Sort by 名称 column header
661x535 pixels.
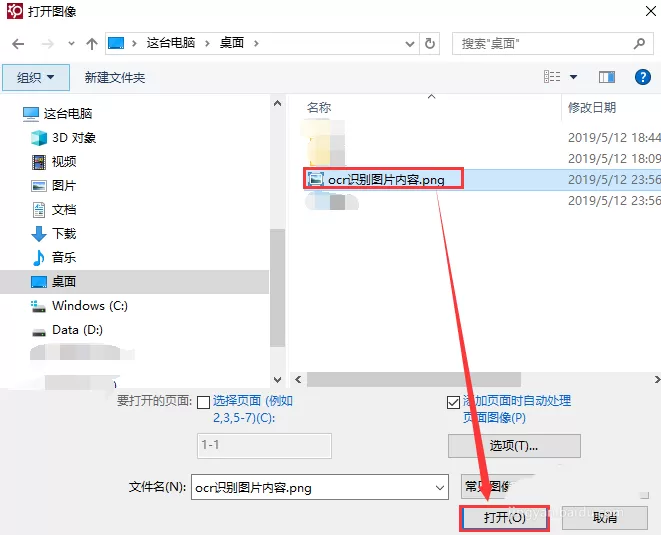coord(319,108)
